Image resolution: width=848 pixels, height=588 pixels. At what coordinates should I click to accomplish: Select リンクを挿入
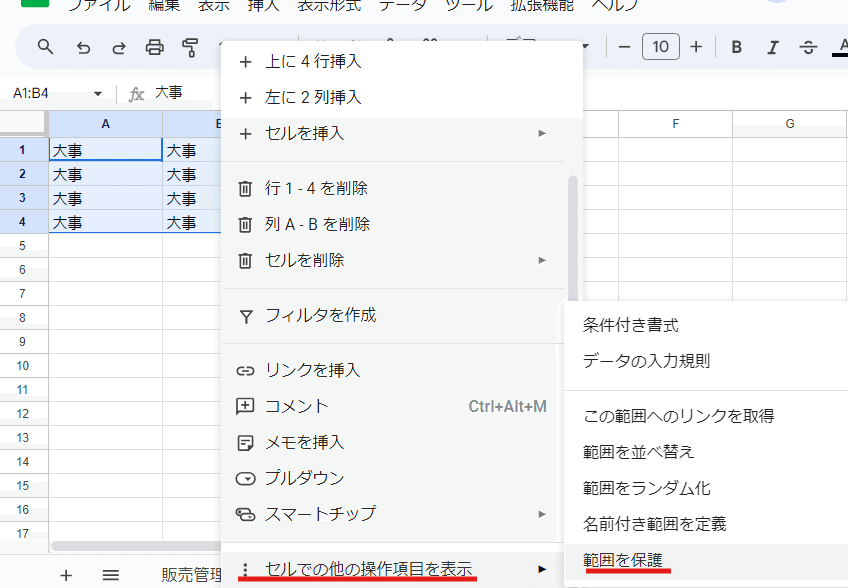click(x=392, y=370)
